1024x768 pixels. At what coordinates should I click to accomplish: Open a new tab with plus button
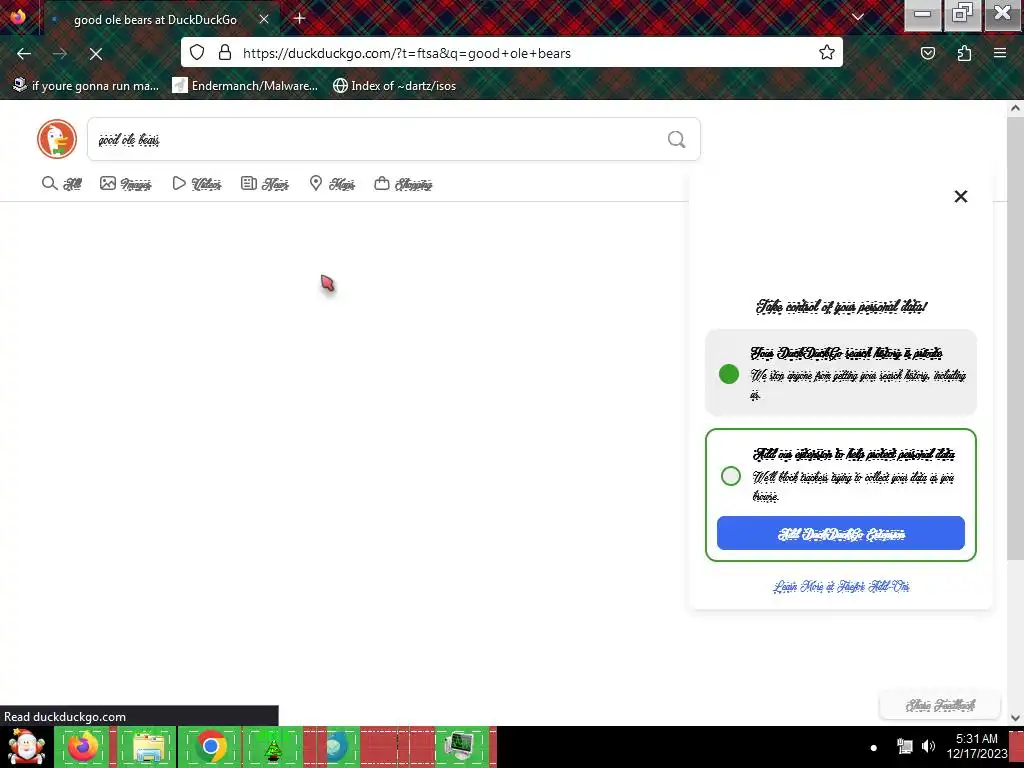pos(300,18)
